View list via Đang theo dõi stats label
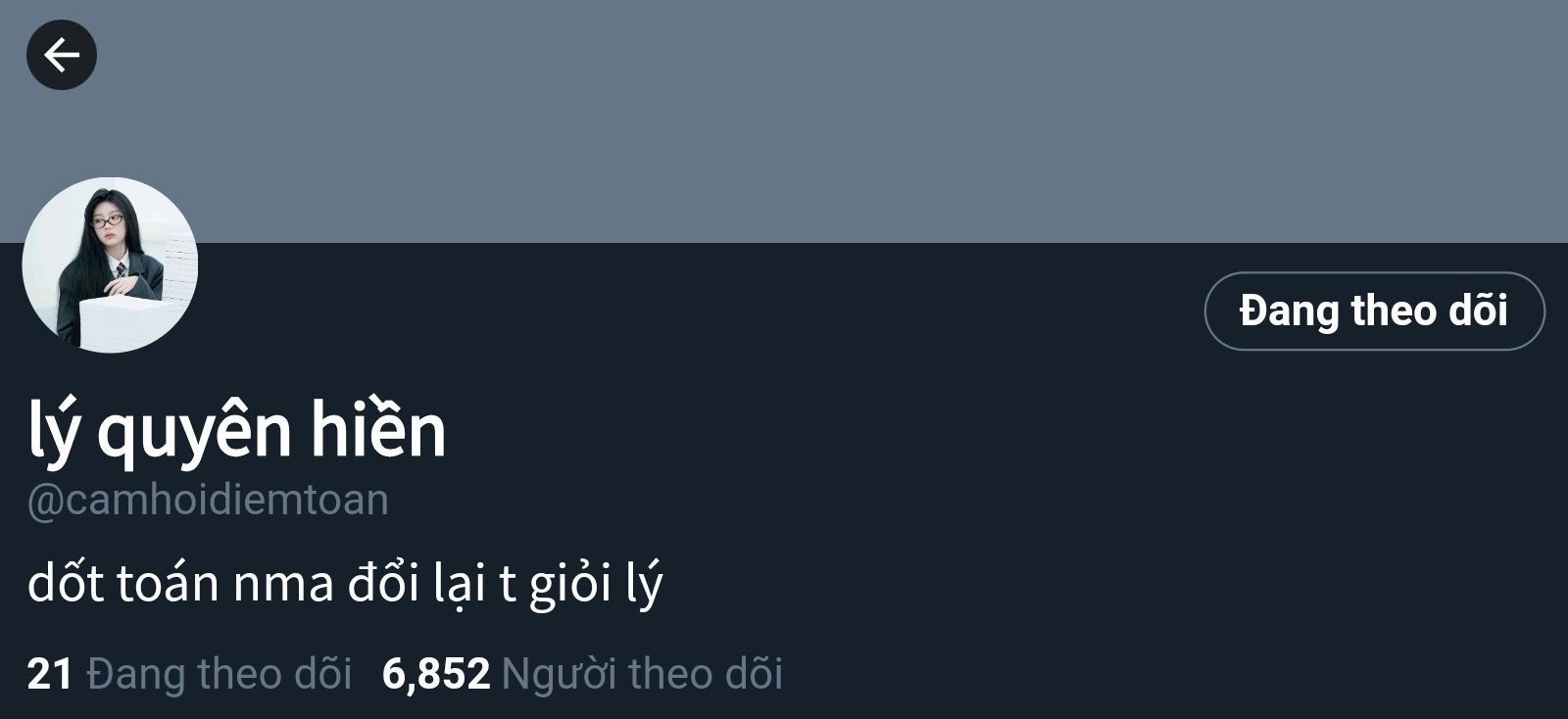Screen dimensions: 1568x719 point(220,674)
